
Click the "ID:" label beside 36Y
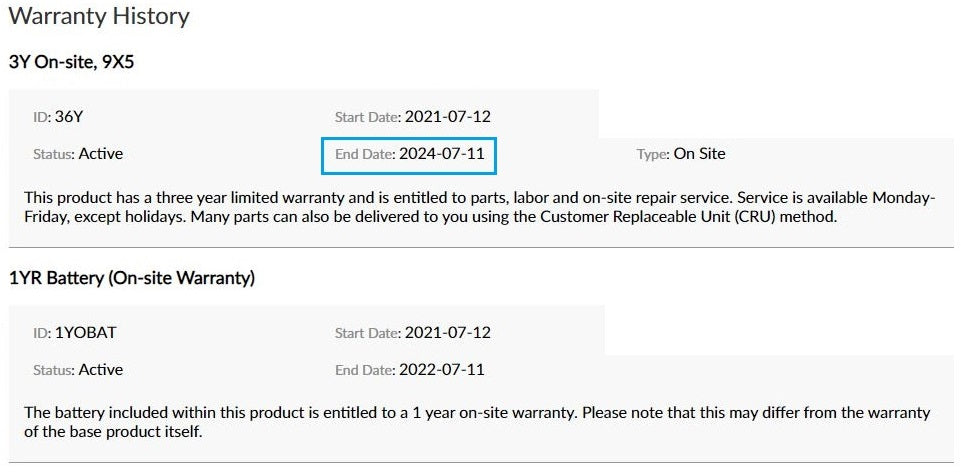click(x=41, y=116)
